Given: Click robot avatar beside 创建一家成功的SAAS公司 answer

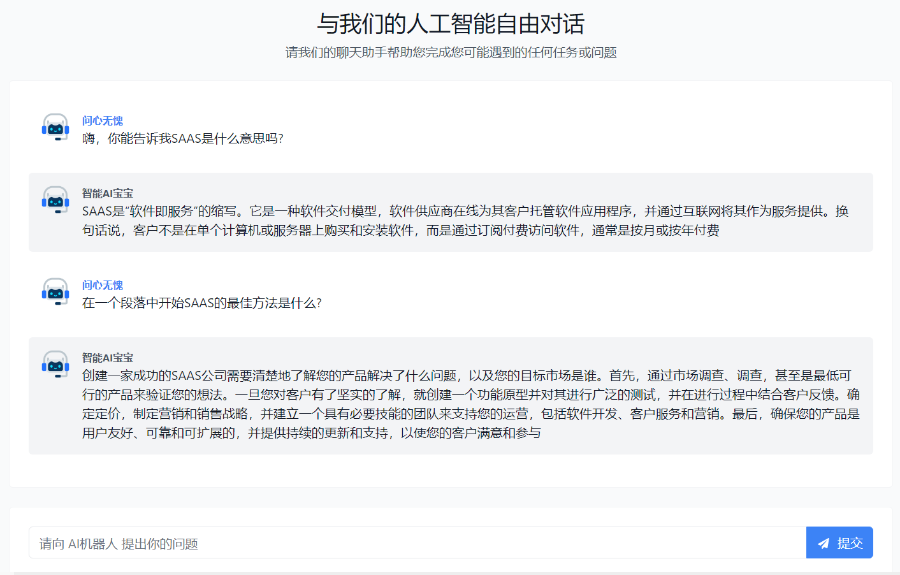Looking at the screenshot, I should [x=55, y=364].
